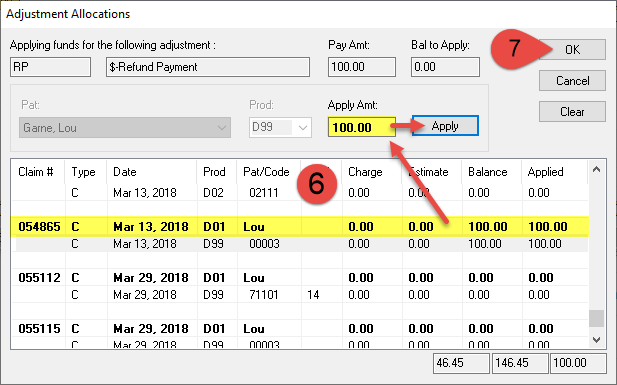The image size is (617, 385).
Task: Click the 100.00 applied value in claim 054865 row
Action: click(548, 227)
